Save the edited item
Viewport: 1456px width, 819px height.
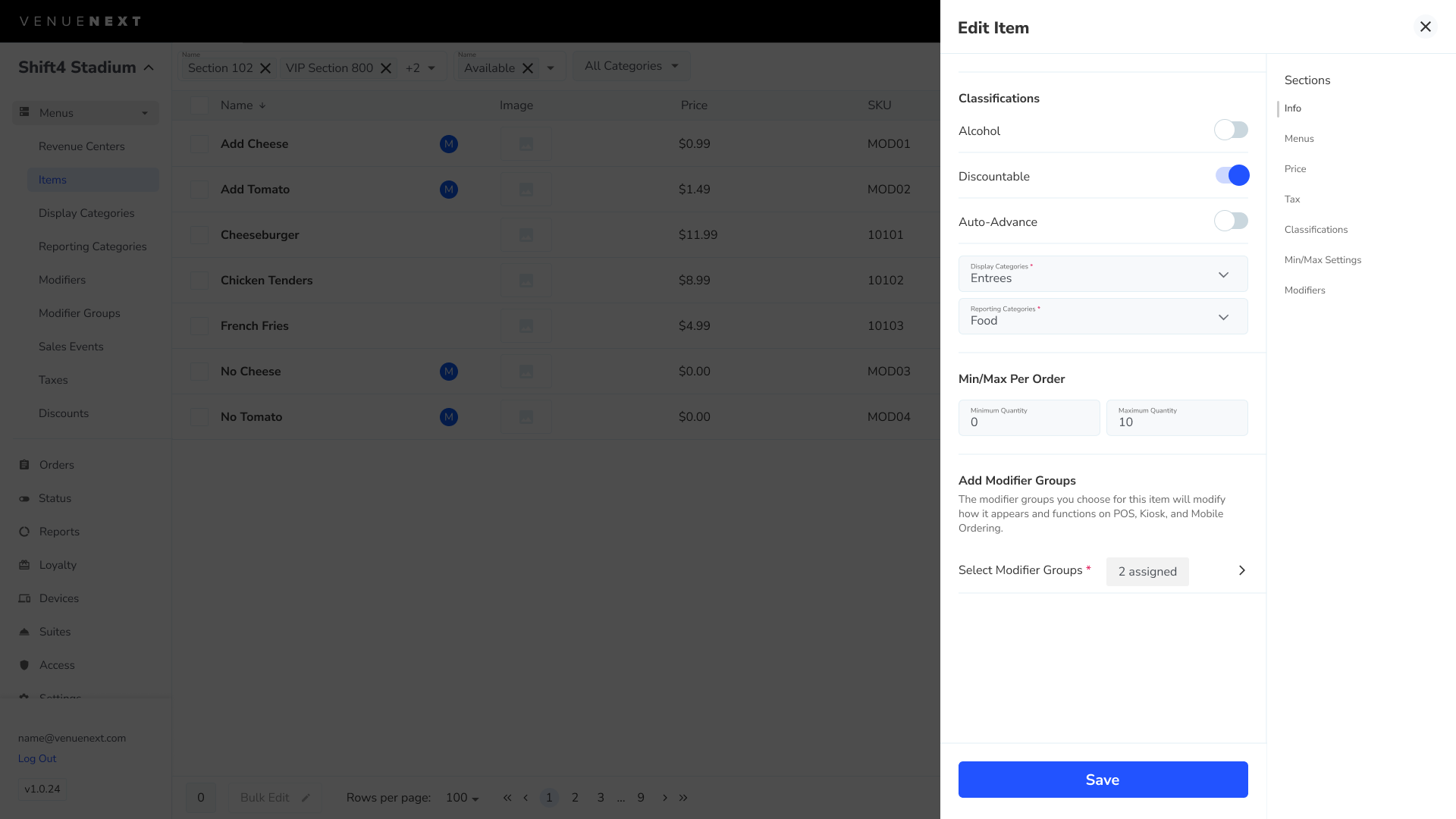tap(1103, 779)
